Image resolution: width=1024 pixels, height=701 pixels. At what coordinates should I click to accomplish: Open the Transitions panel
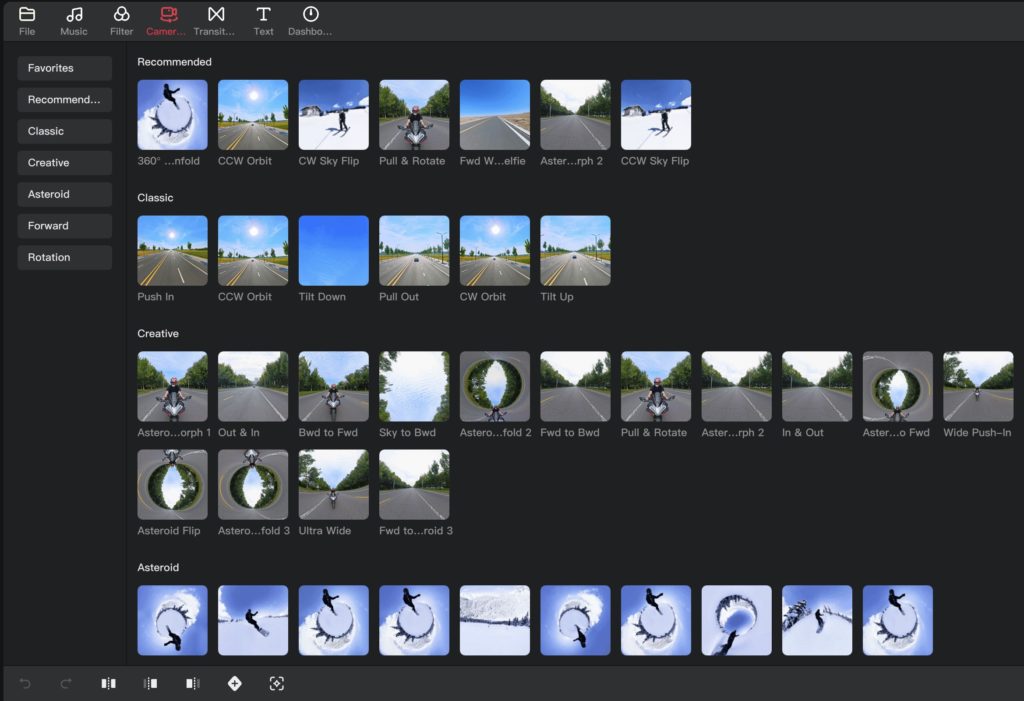tap(215, 21)
